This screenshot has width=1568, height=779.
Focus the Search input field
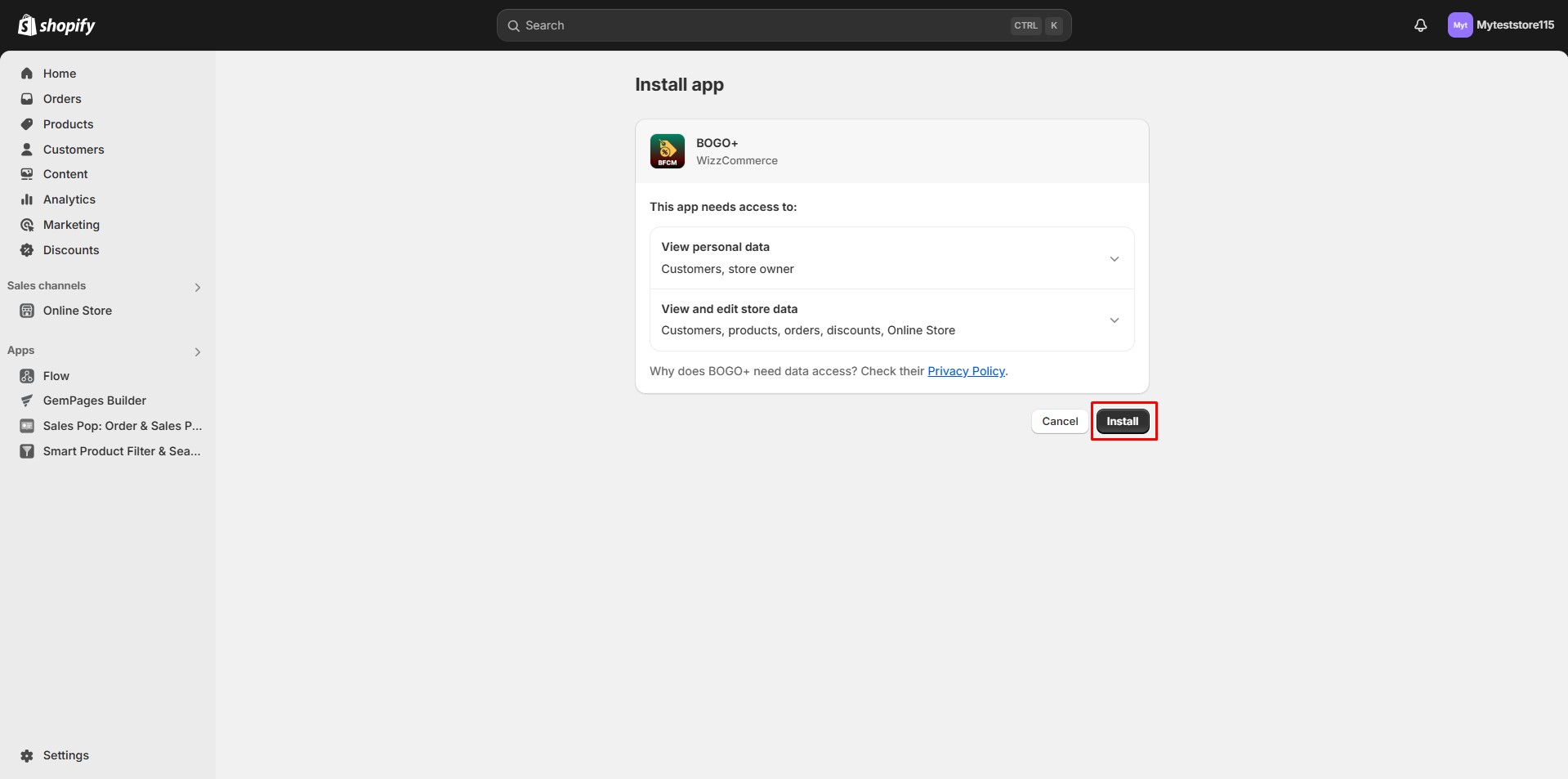784,25
